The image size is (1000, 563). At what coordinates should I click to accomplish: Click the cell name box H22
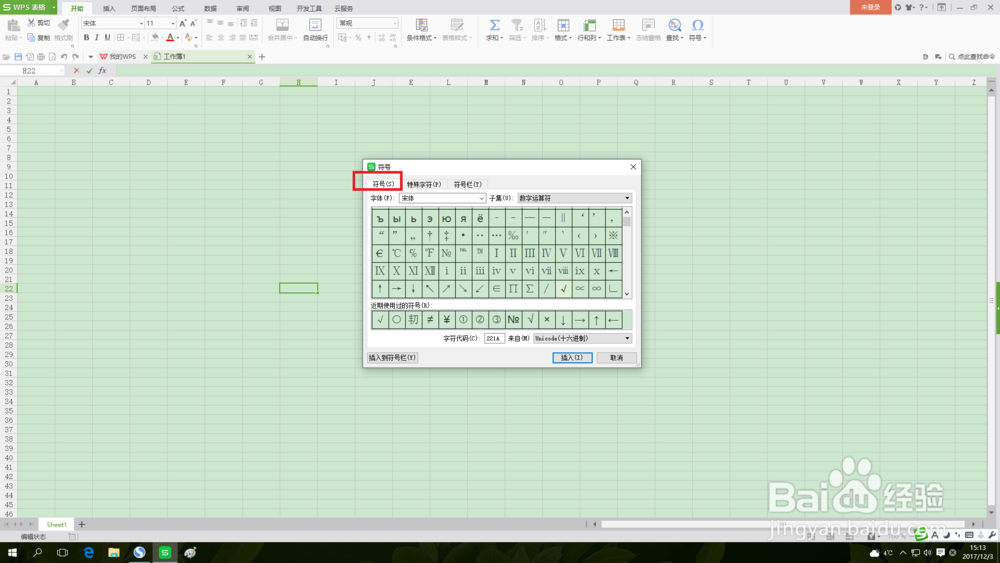point(31,71)
